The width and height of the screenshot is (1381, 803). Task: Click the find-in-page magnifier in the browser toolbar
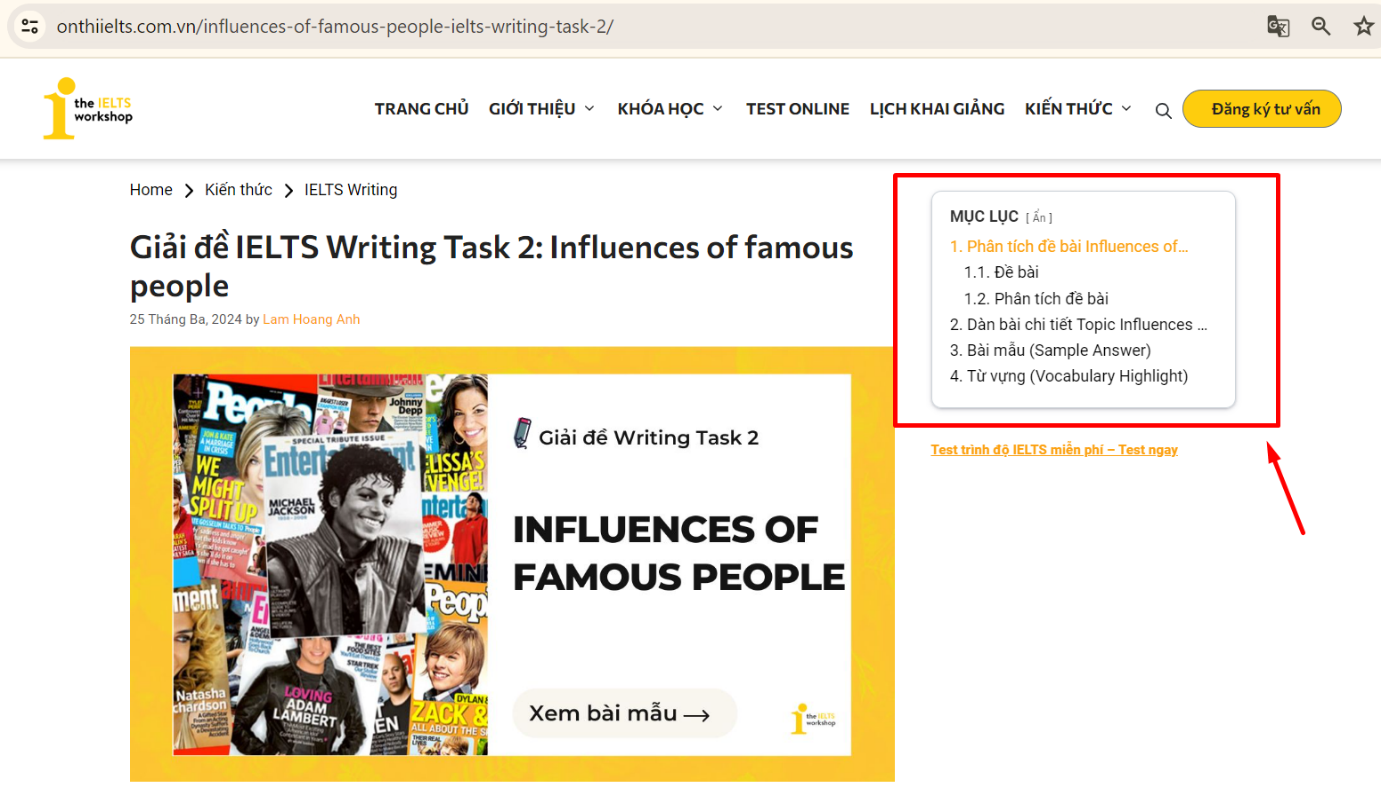1321,26
